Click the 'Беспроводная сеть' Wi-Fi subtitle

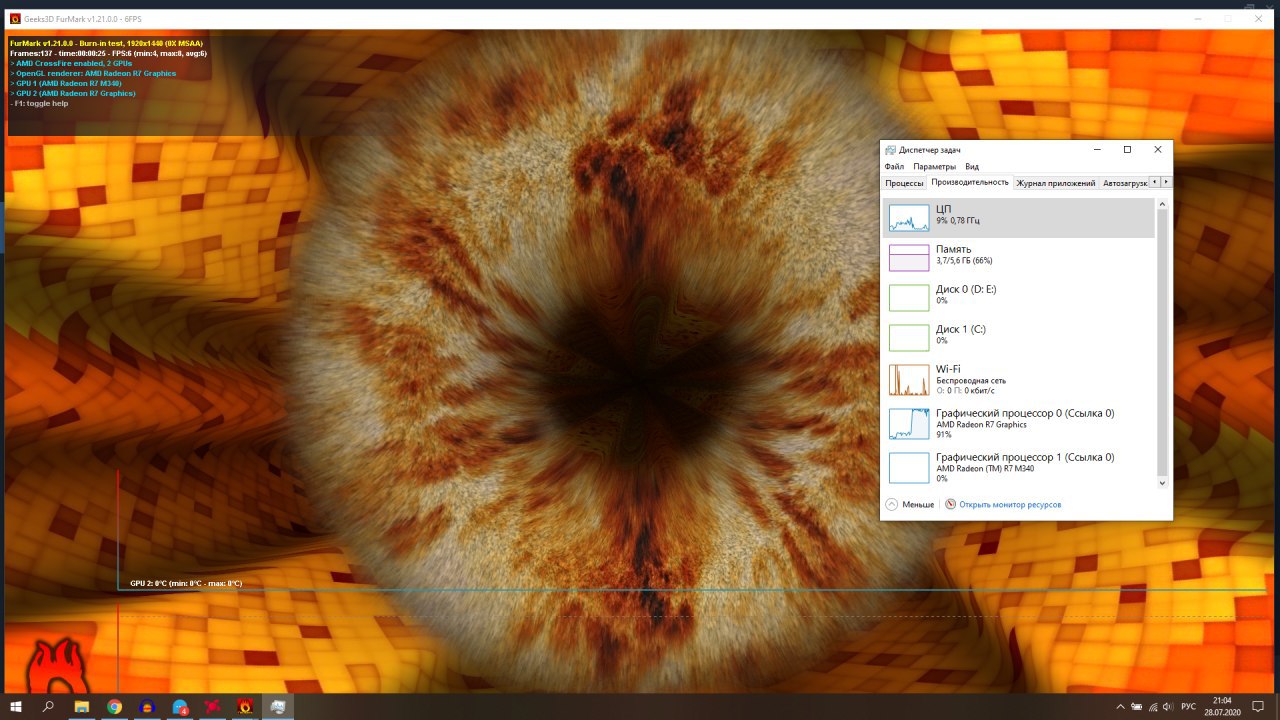pos(971,381)
